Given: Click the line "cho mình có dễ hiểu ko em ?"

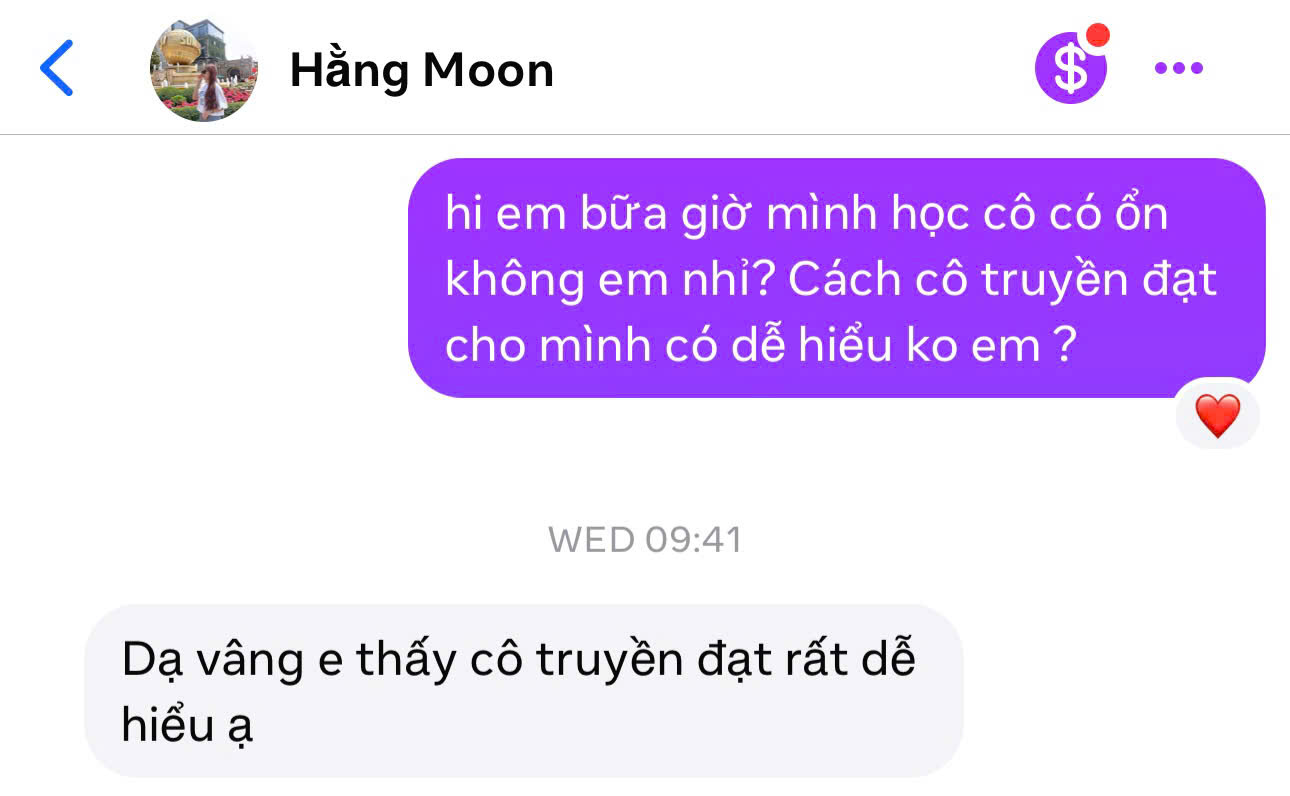Looking at the screenshot, I should (760, 345).
